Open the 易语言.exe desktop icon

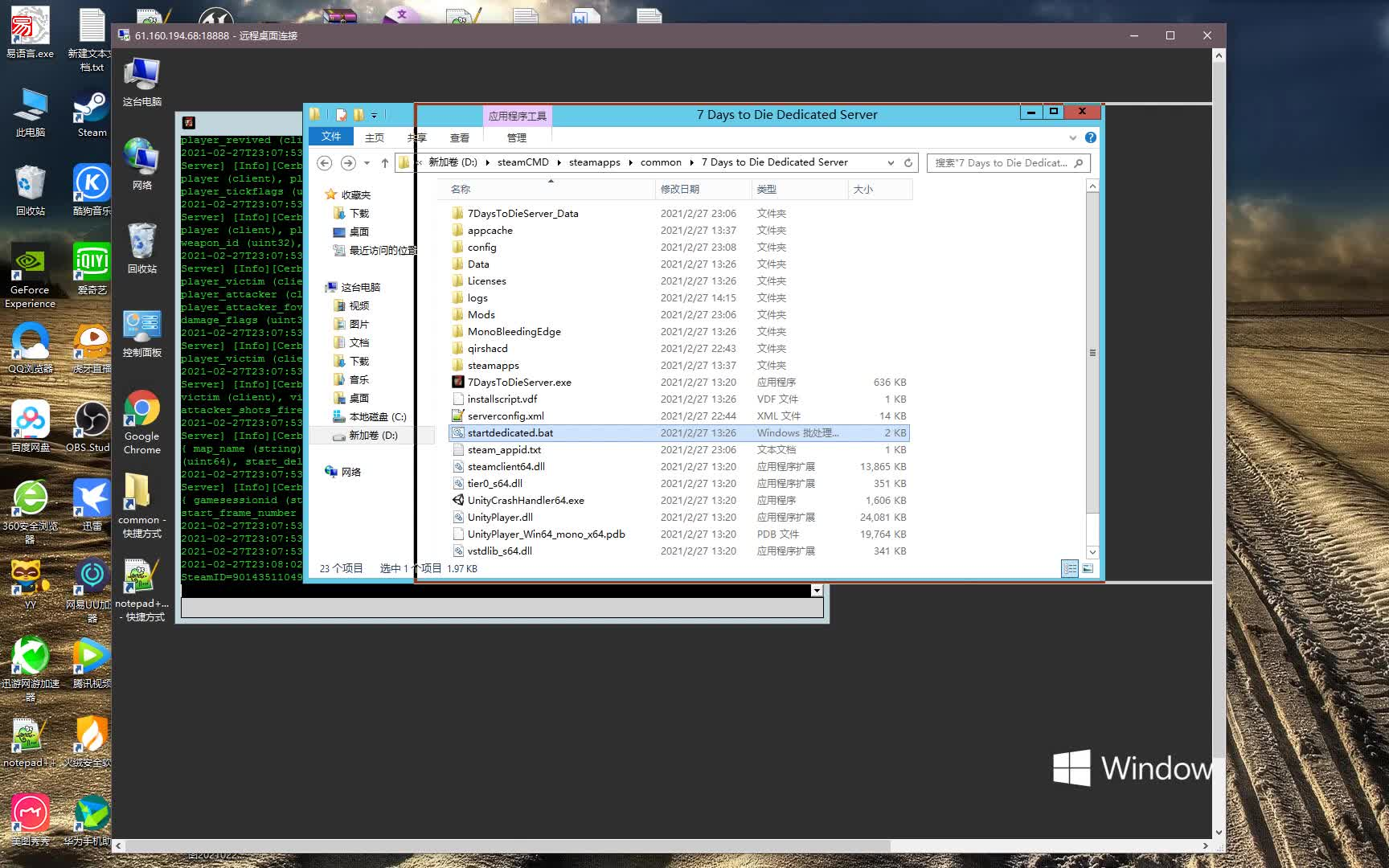pos(30,32)
